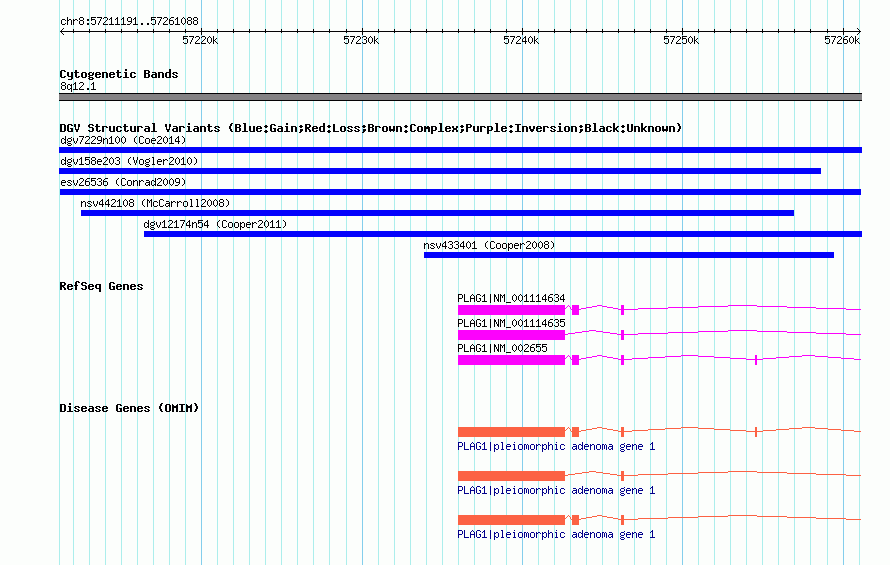Click the 8q12.1 band label
This screenshot has width=890, height=565.
coord(78,86)
